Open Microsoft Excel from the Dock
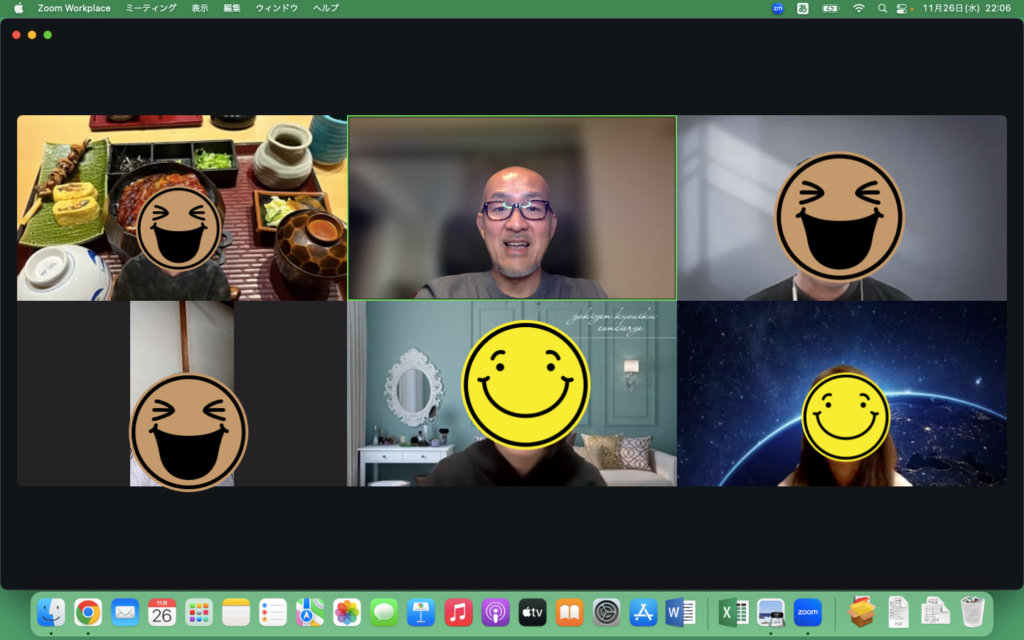Viewport: 1024px width, 640px height. 733,612
